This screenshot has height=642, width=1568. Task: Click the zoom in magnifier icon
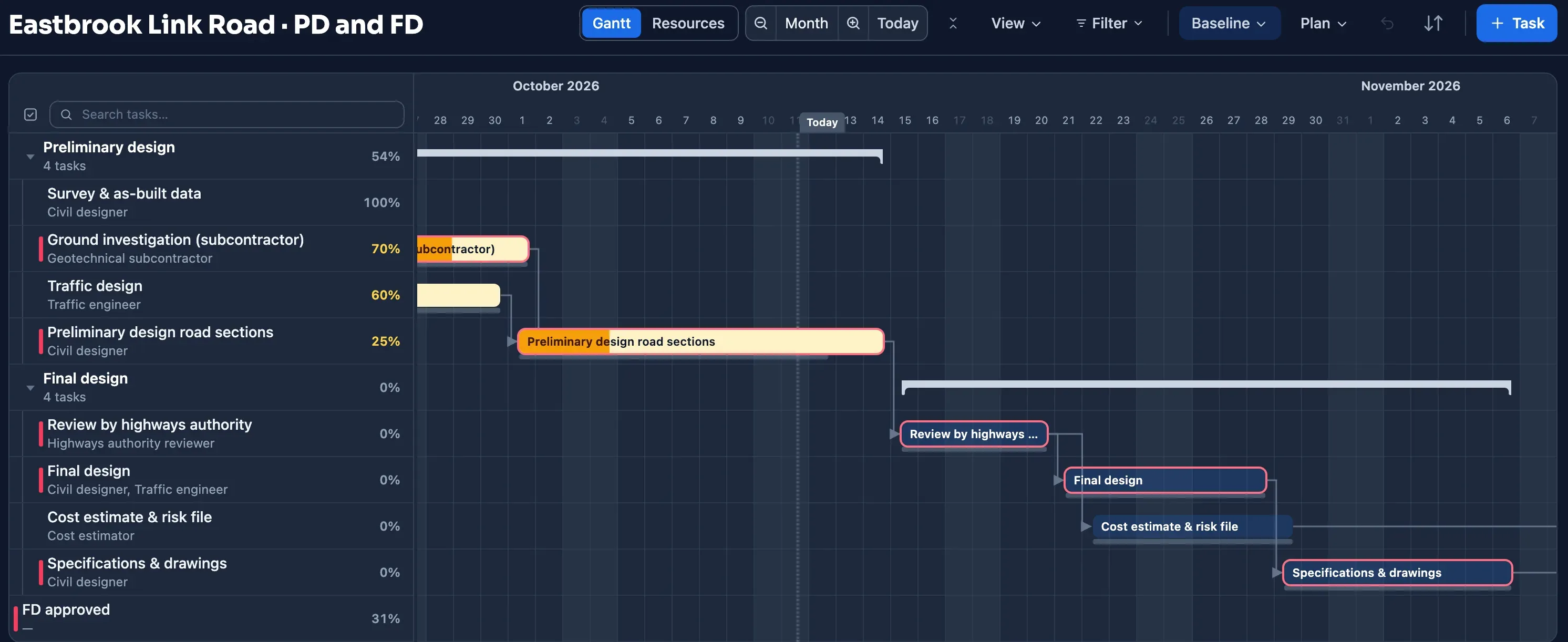pyautogui.click(x=853, y=23)
